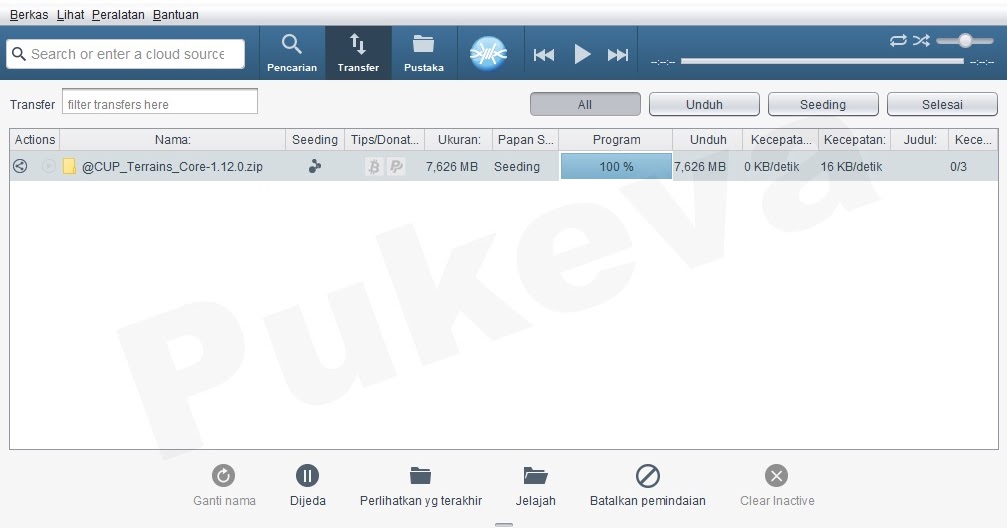Click the playback progress bar
This screenshot has height=528, width=1007.
pos(822,61)
